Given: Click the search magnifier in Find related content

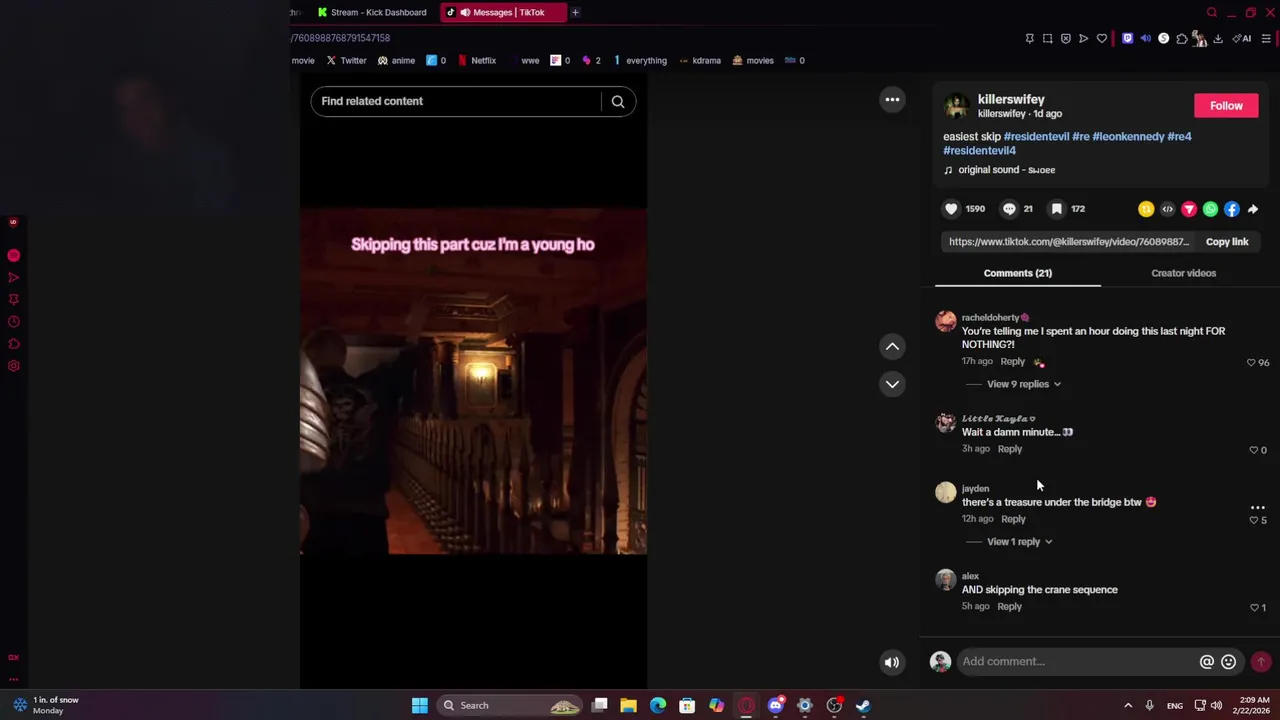Looking at the screenshot, I should (618, 101).
